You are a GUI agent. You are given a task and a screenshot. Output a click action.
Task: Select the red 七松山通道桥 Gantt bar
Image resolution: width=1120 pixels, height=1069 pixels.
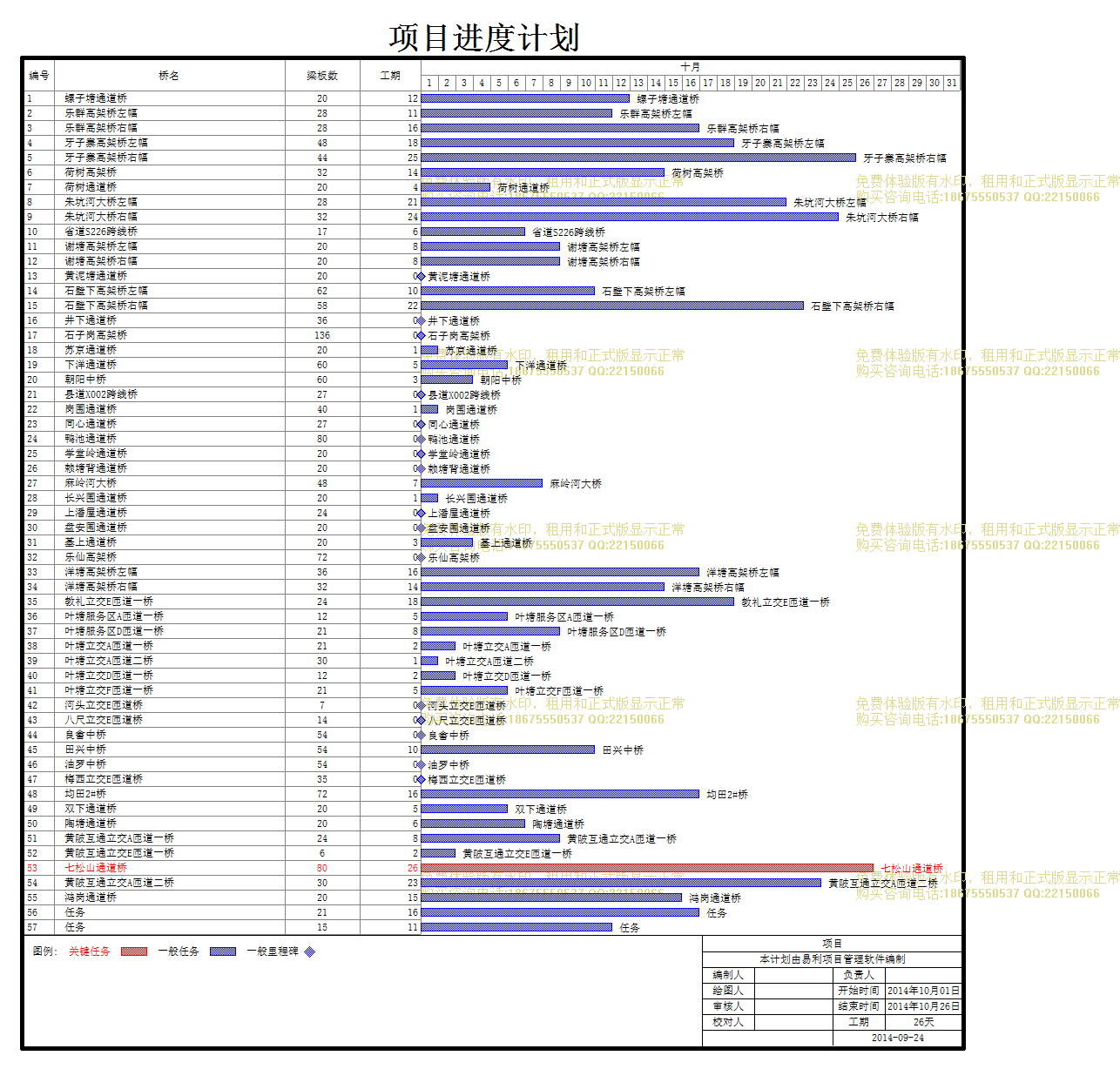(647, 868)
